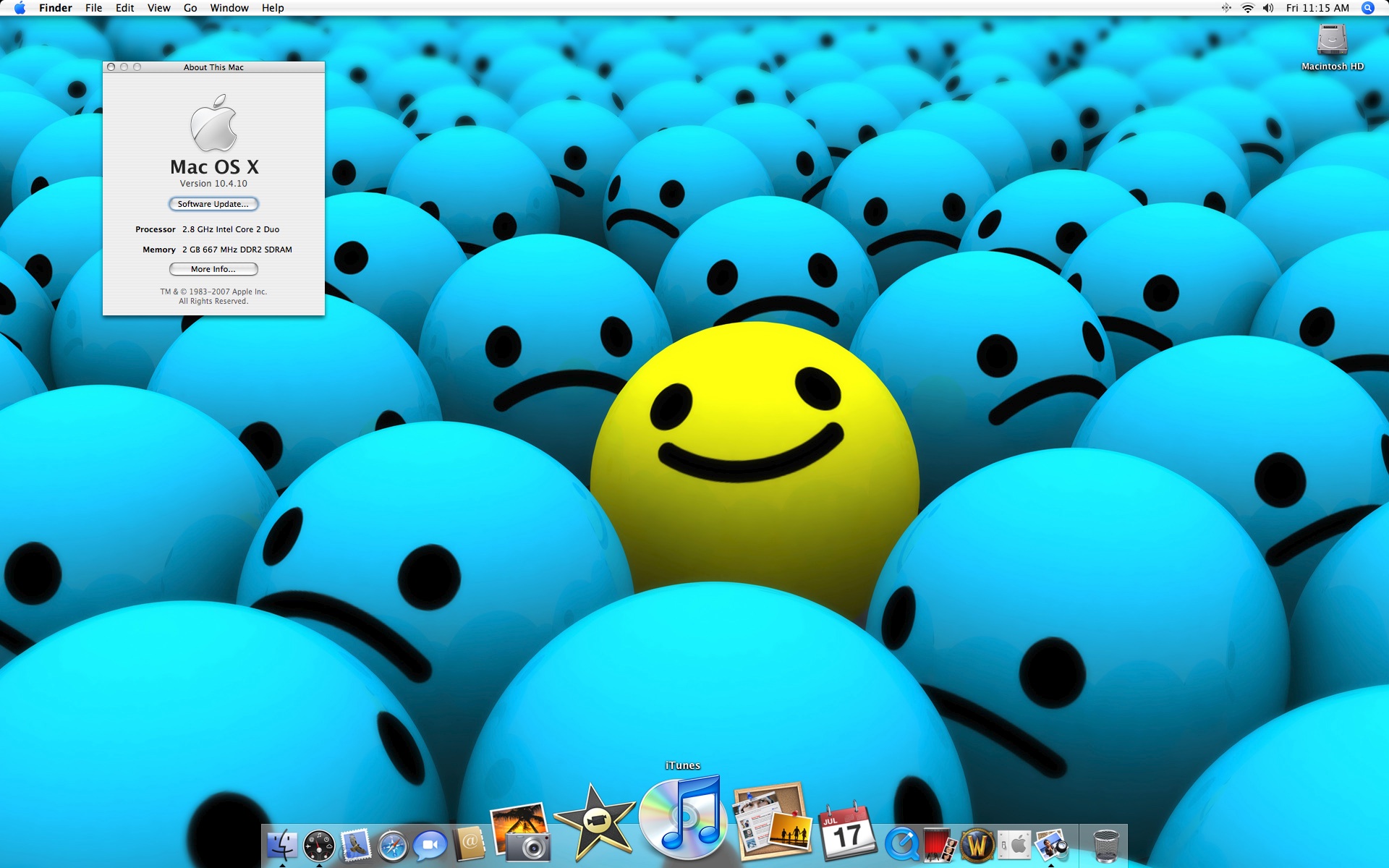
Task: Minimize the About This Mac window
Action: point(124,67)
